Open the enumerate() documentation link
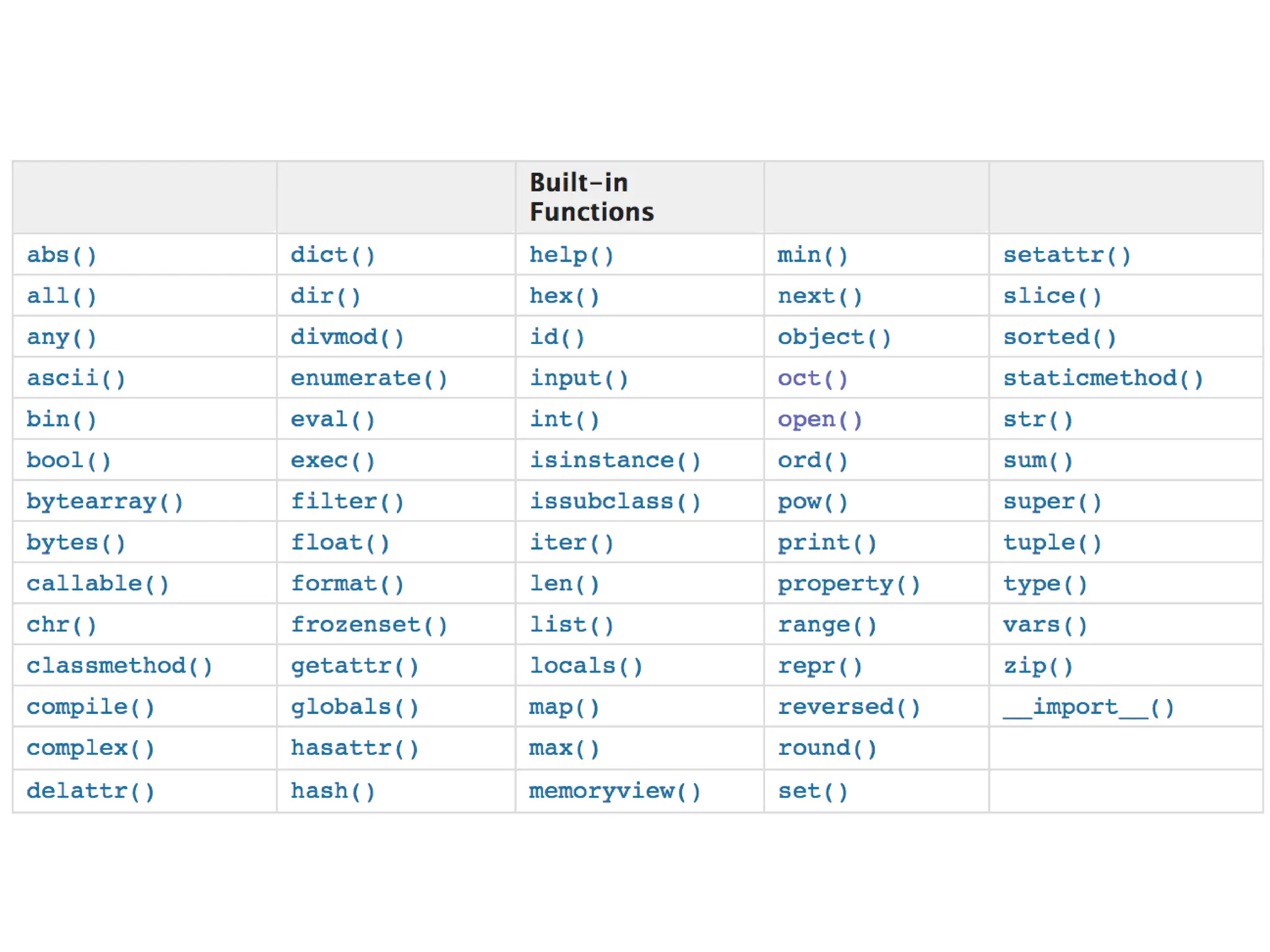The height and width of the screenshot is (952, 1270). (x=369, y=379)
